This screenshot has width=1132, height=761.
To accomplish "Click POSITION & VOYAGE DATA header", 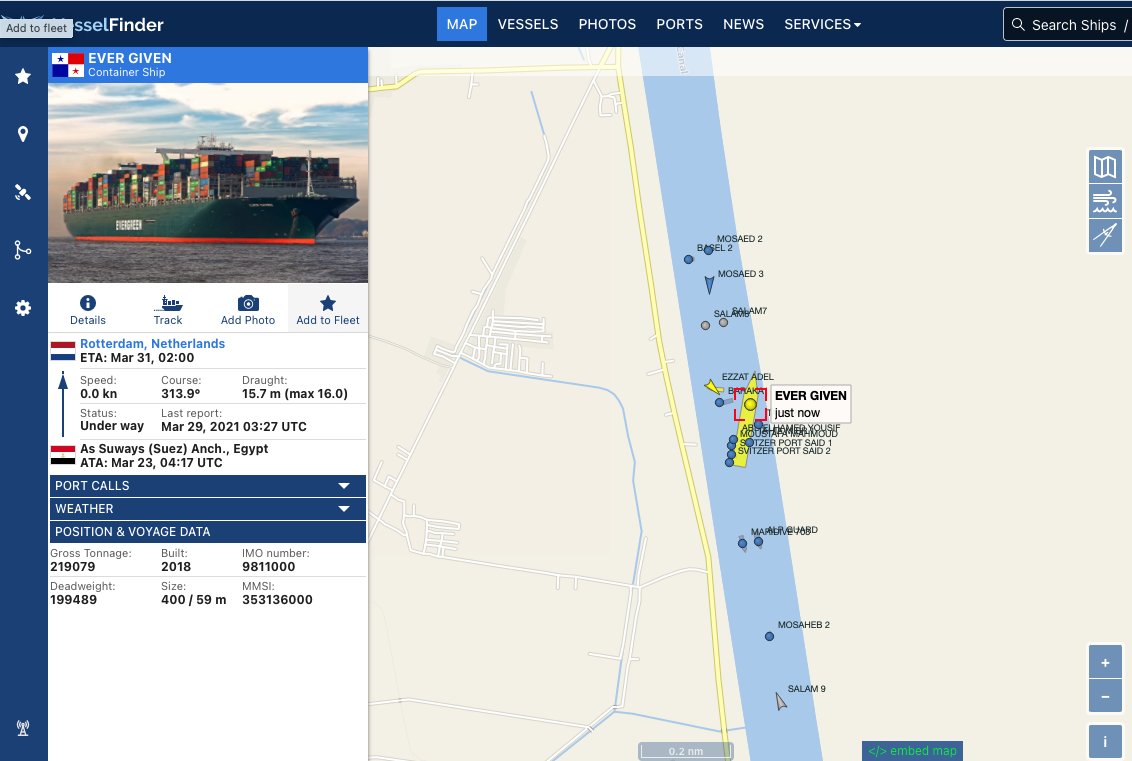I will click(208, 532).
